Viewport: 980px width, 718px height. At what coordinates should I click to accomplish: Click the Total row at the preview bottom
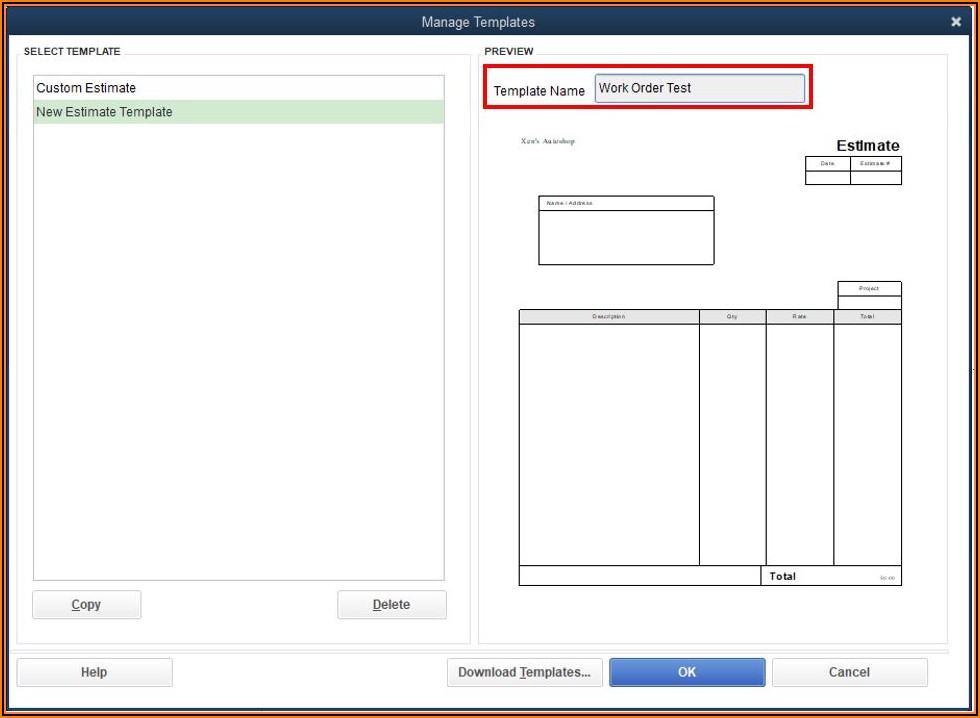point(782,576)
